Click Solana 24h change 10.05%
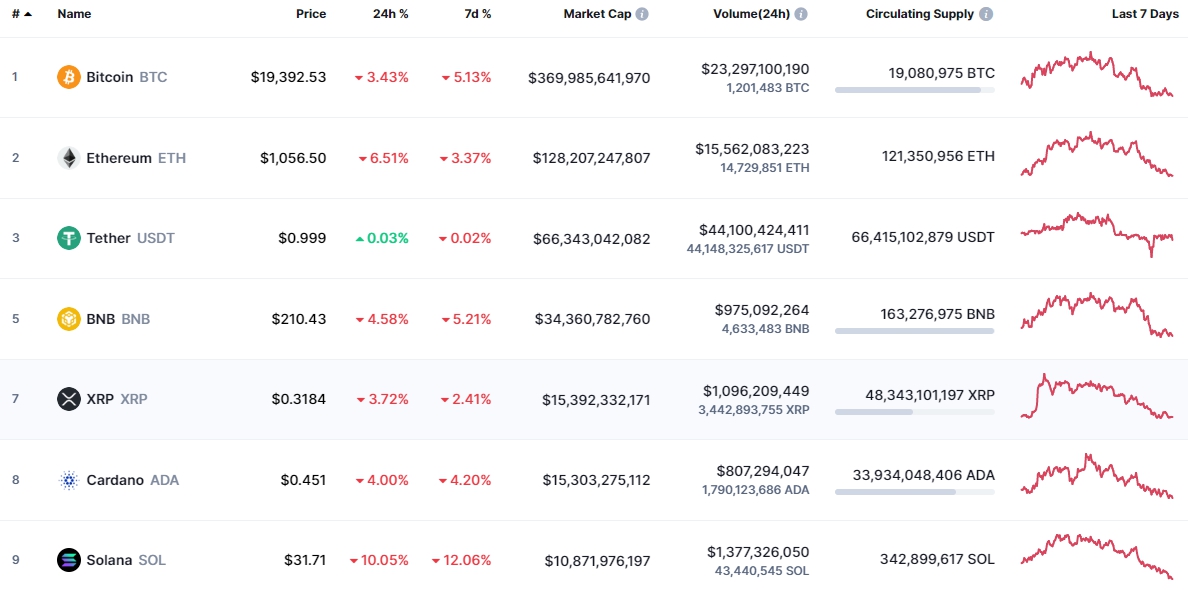 click(x=379, y=560)
